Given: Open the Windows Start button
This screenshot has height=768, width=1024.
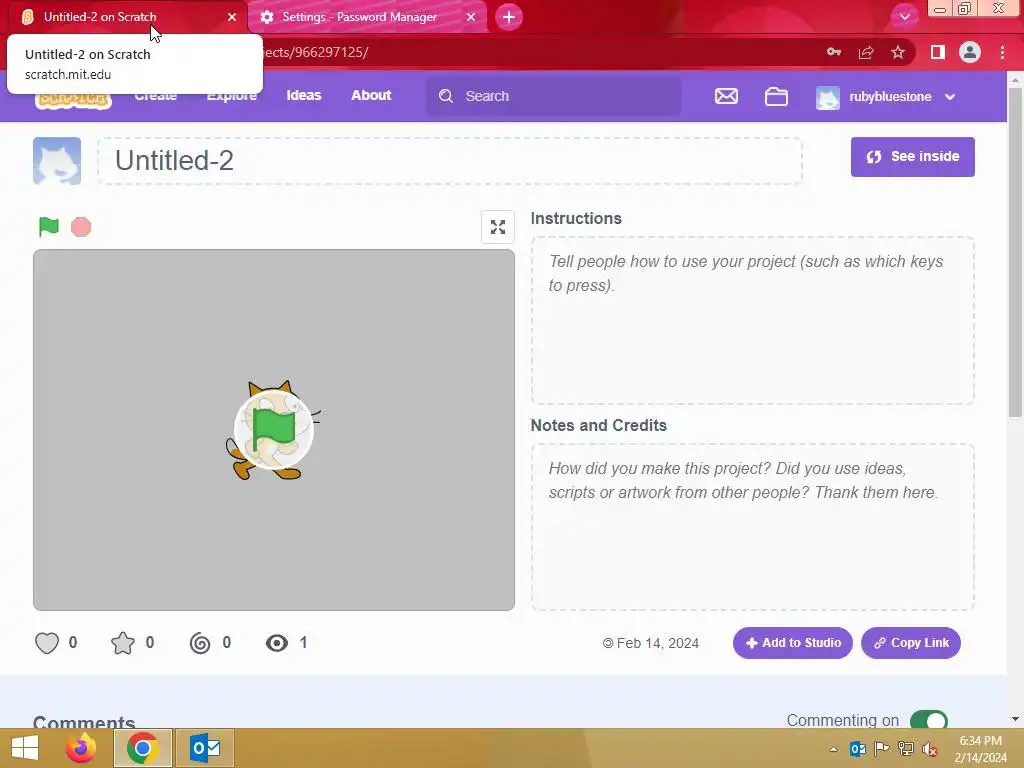Looking at the screenshot, I should [25, 748].
